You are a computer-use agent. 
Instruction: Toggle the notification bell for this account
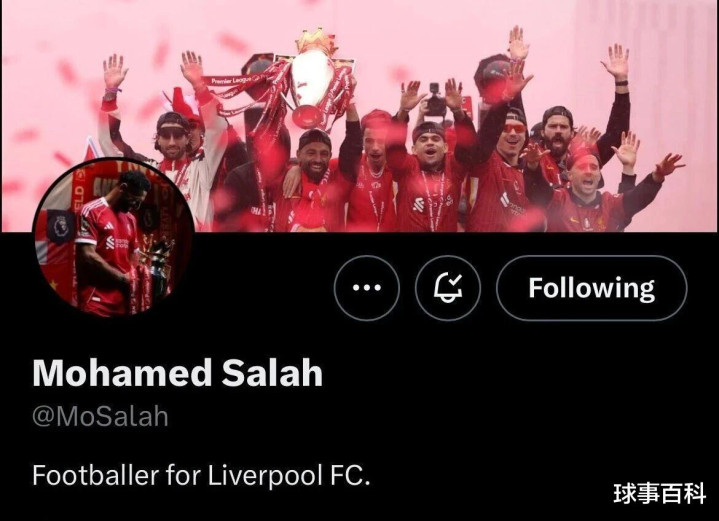pos(448,288)
